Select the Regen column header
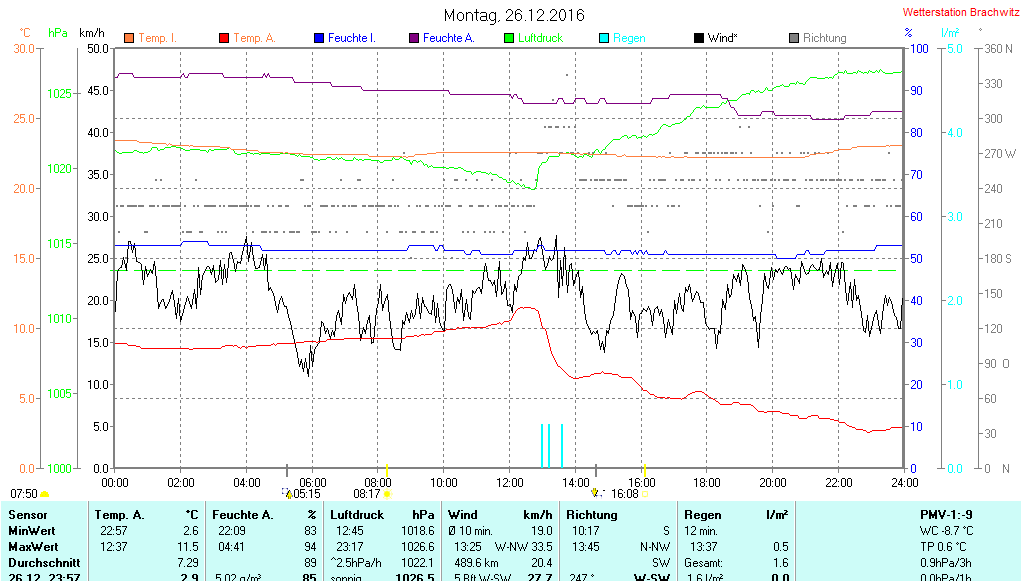The width and height of the screenshot is (1021, 581). click(x=703, y=514)
